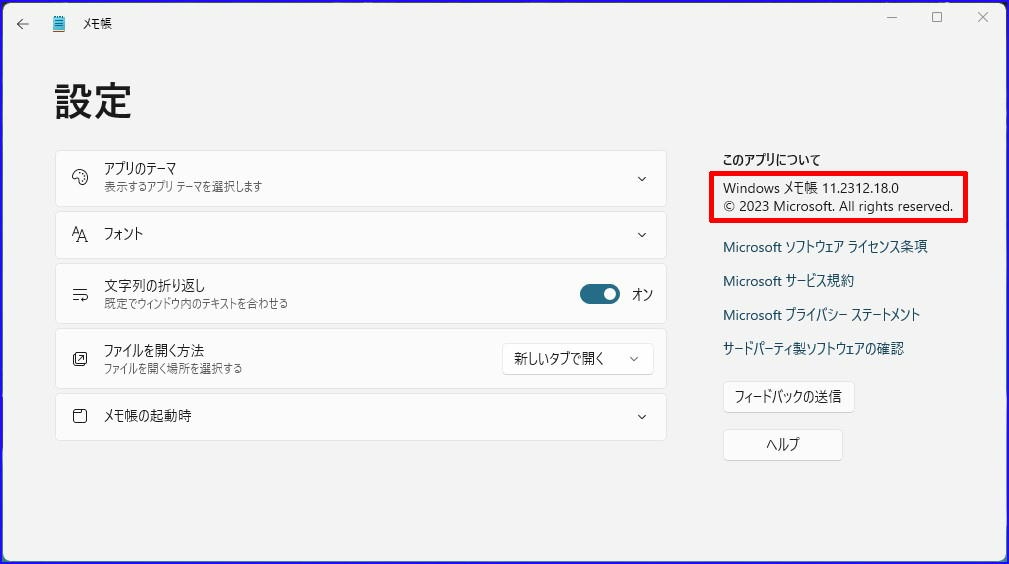Viewport: 1009px width, 564px height.
Task: Click the version text Windows メモ帳 11.2312.18.0
Action: point(811,188)
